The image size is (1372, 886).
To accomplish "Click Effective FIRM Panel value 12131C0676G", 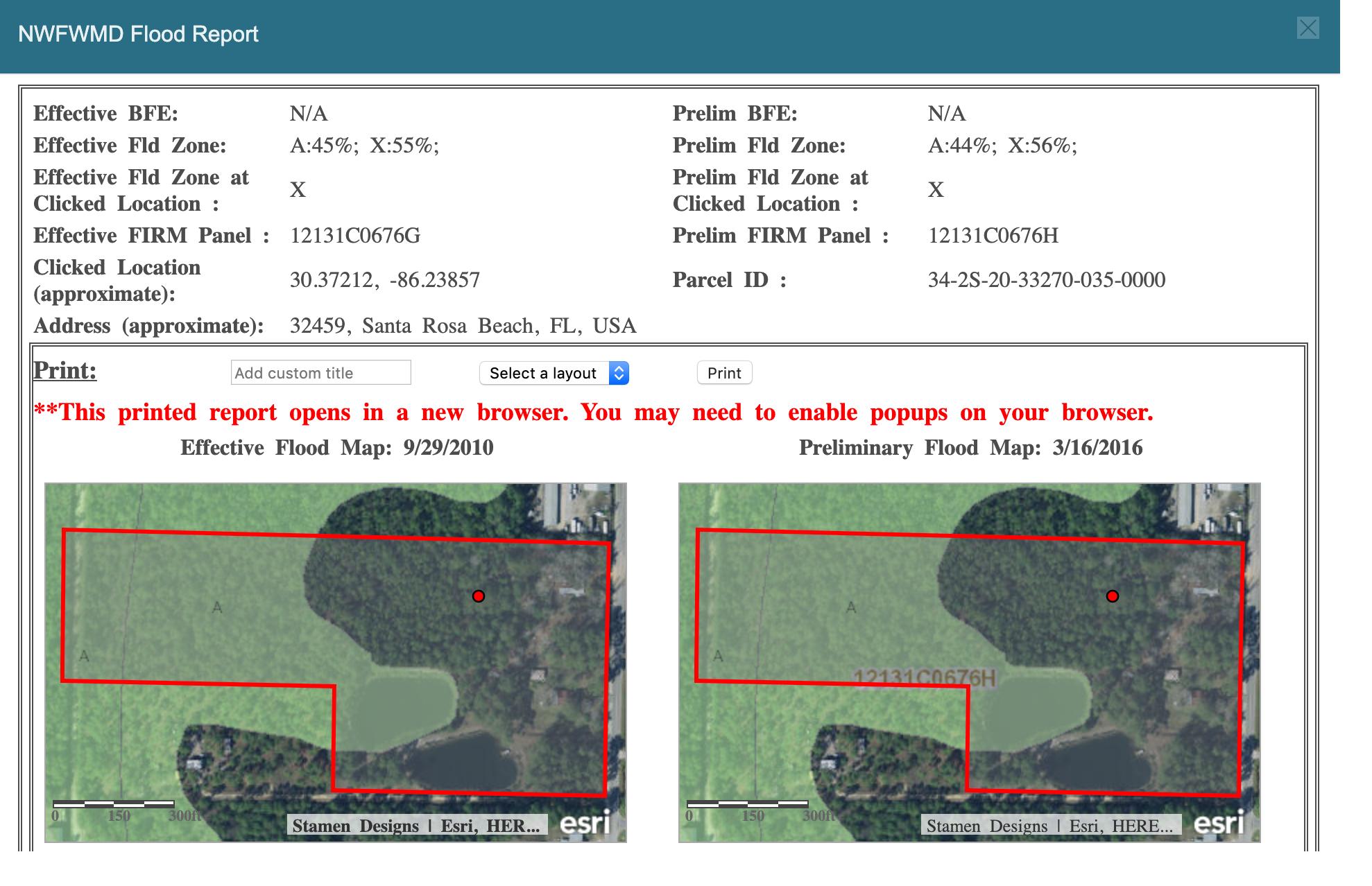I will point(354,236).
